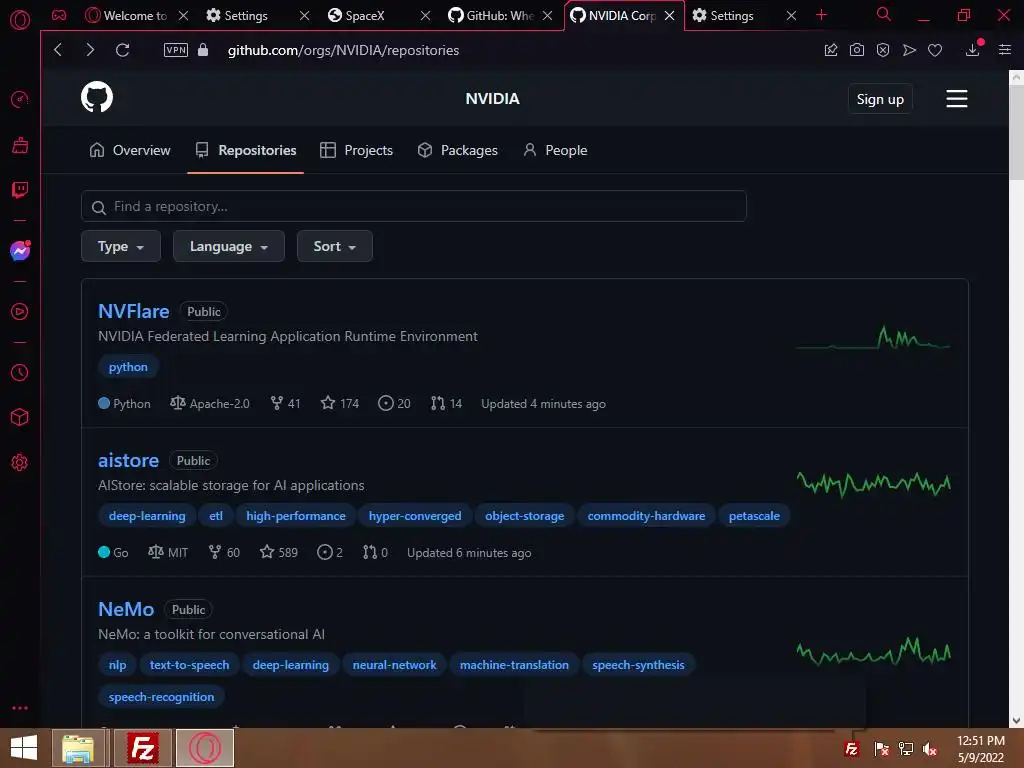Click the python topic tag
1024x768 pixels.
[128, 367]
